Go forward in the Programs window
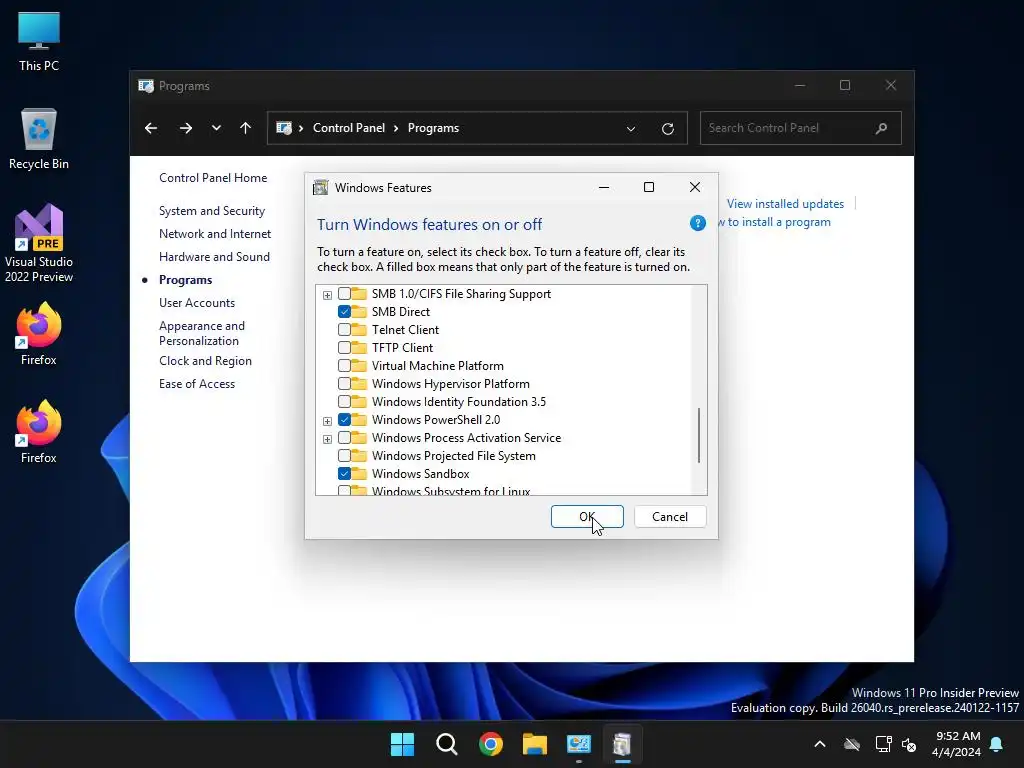The width and height of the screenshot is (1024, 768). 186,128
